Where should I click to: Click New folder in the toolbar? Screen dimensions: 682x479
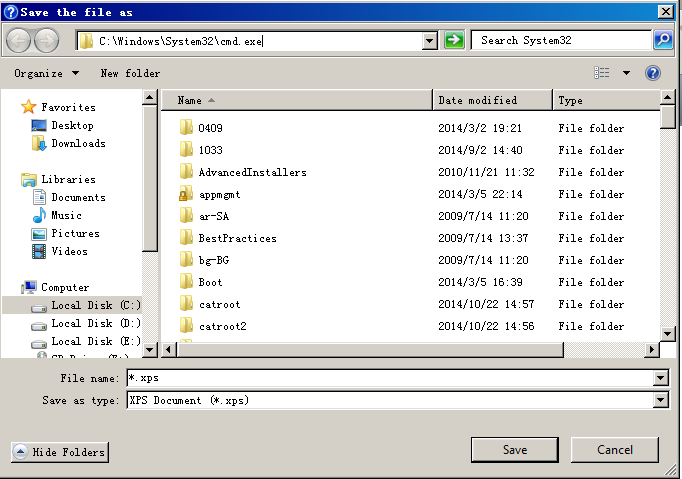(130, 73)
